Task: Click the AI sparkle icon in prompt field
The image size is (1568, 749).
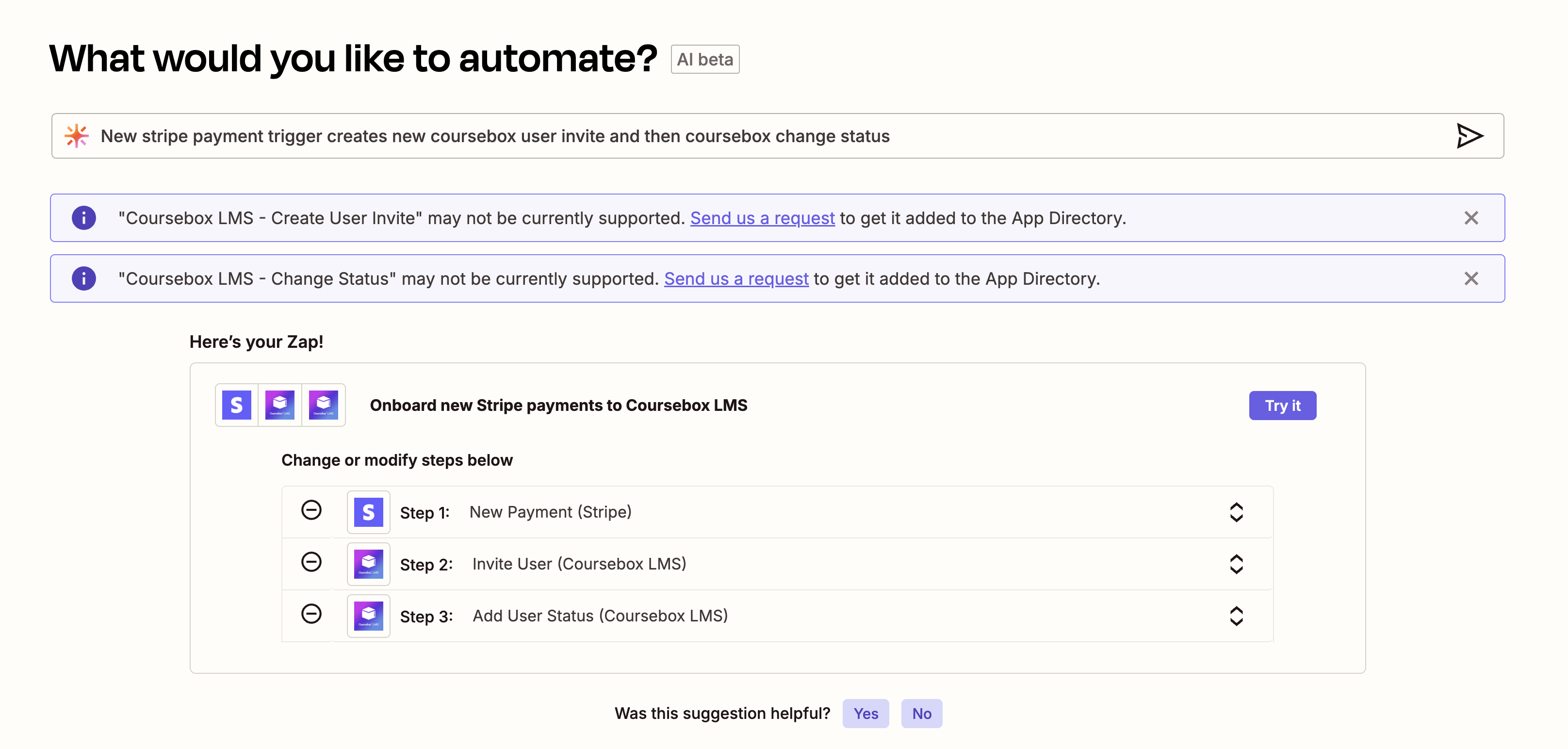Action: pos(77,136)
